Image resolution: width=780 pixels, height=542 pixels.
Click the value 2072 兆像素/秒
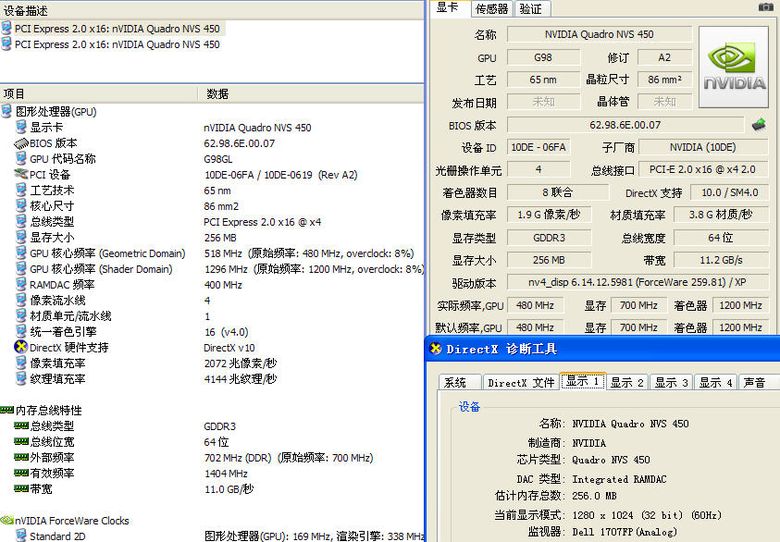tap(240, 363)
